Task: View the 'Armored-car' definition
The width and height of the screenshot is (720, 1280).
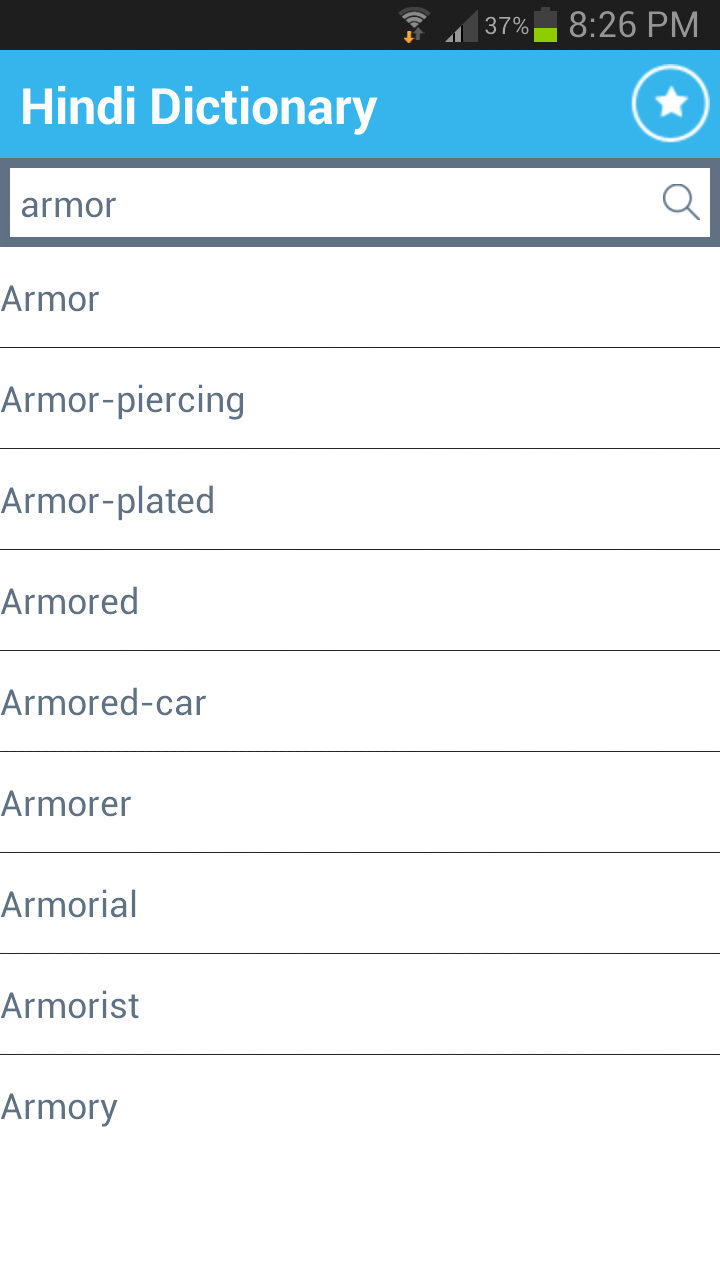Action: (360, 702)
